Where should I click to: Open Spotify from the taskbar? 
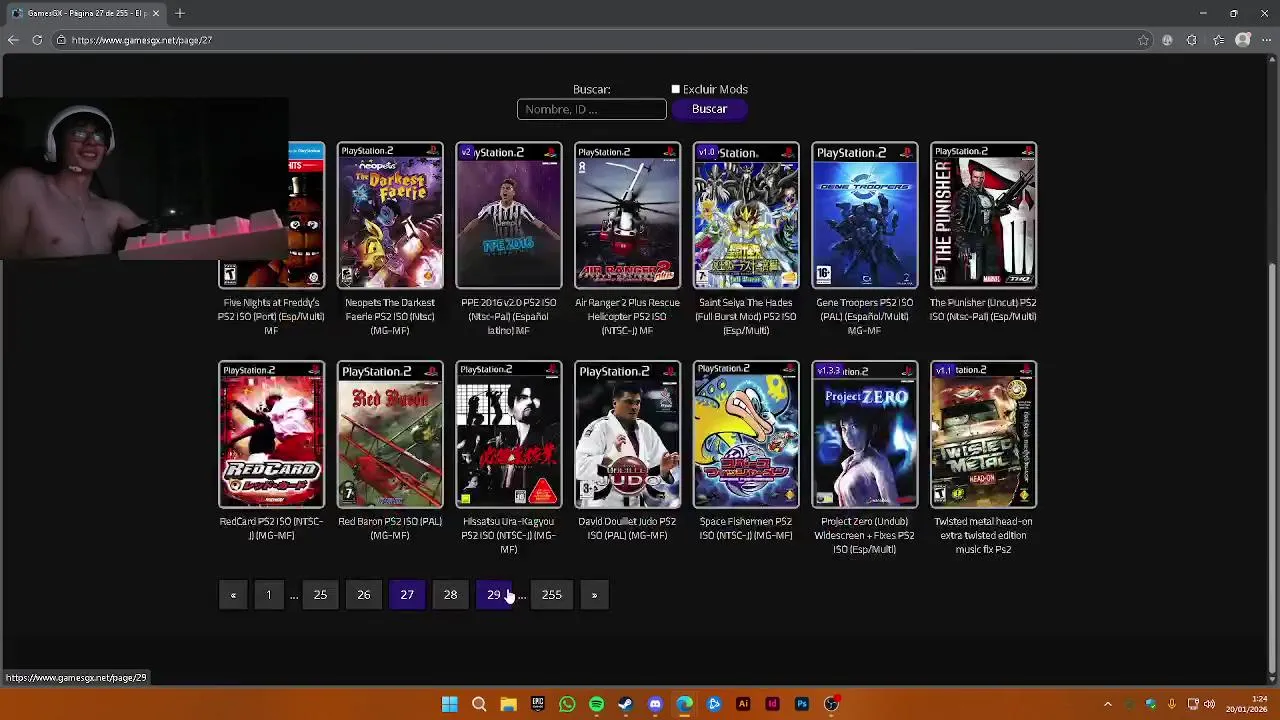[596, 704]
